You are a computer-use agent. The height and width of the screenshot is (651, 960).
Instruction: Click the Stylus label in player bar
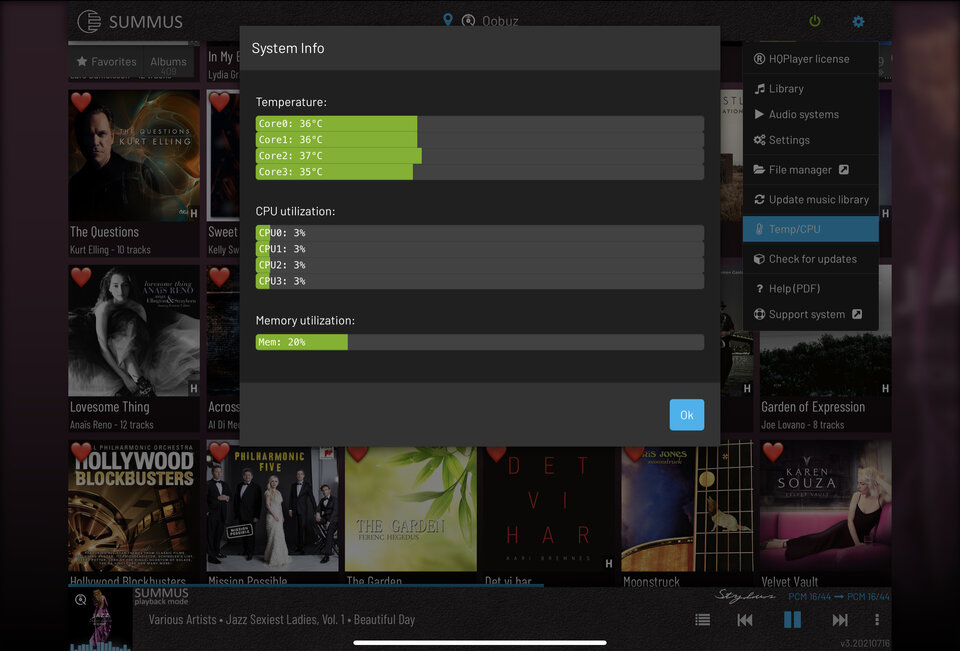point(745,595)
